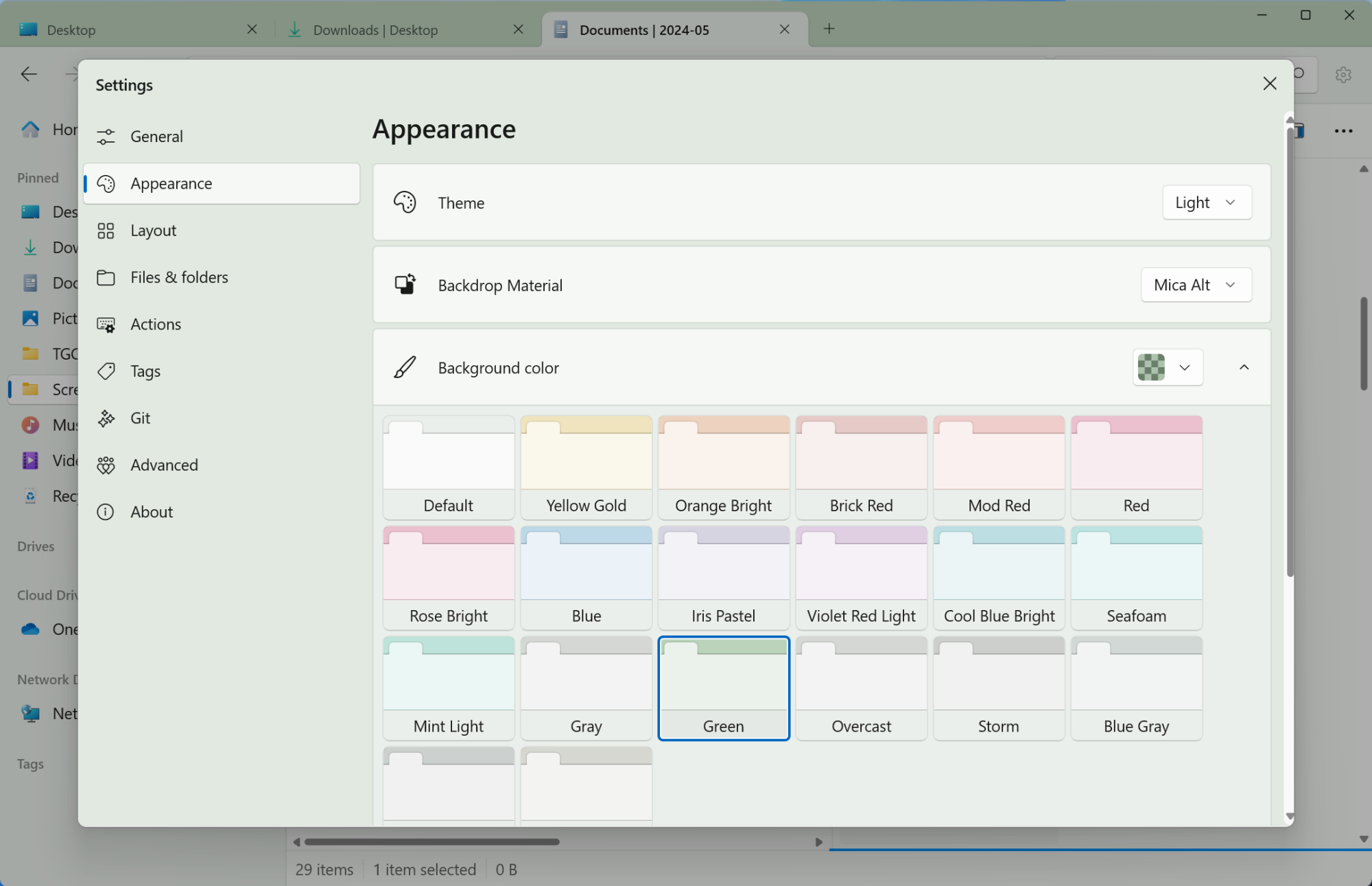The image size is (1372, 886).
Task: Click the Tags label icon
Action: (106, 371)
